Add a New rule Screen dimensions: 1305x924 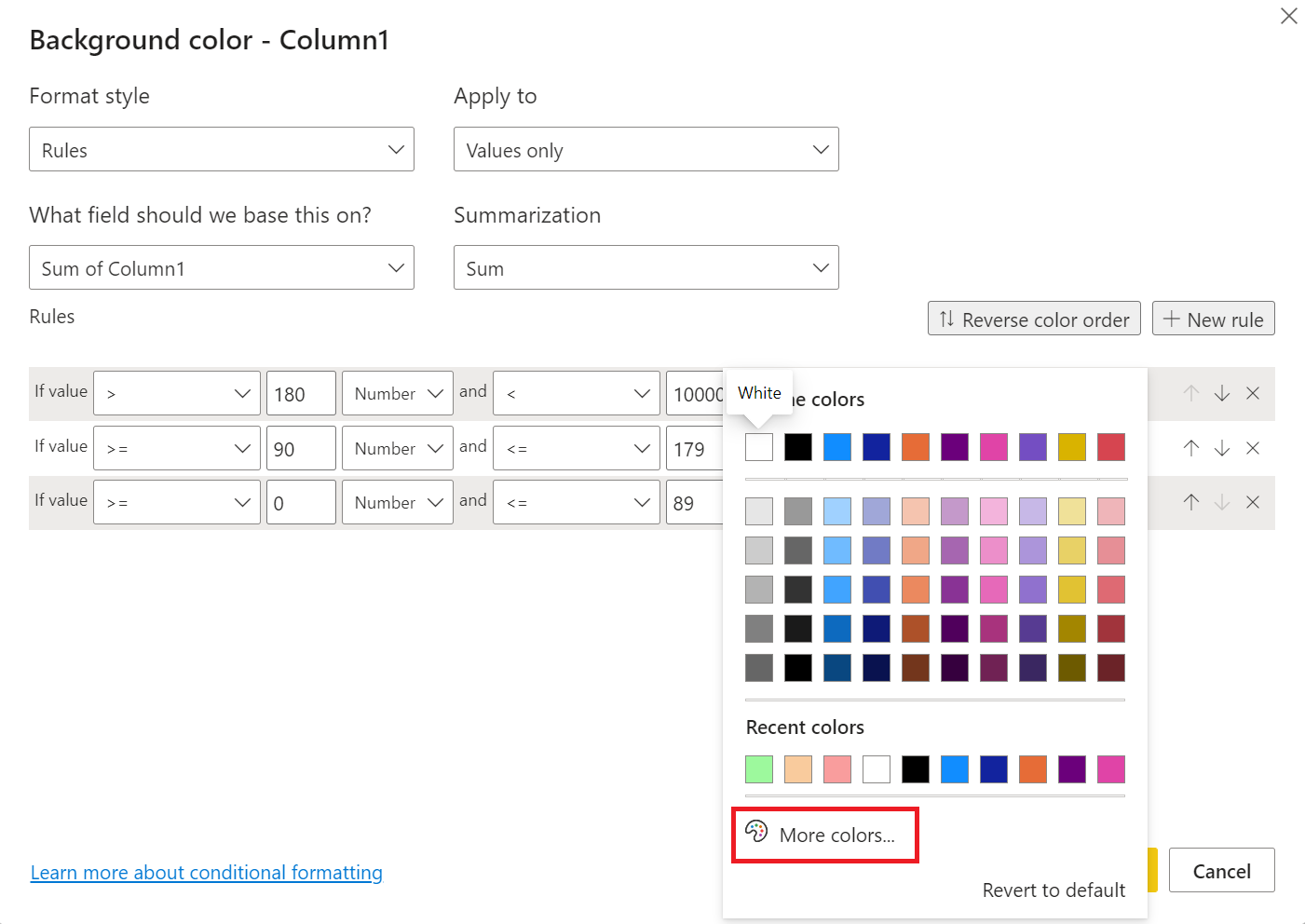[x=1214, y=319]
